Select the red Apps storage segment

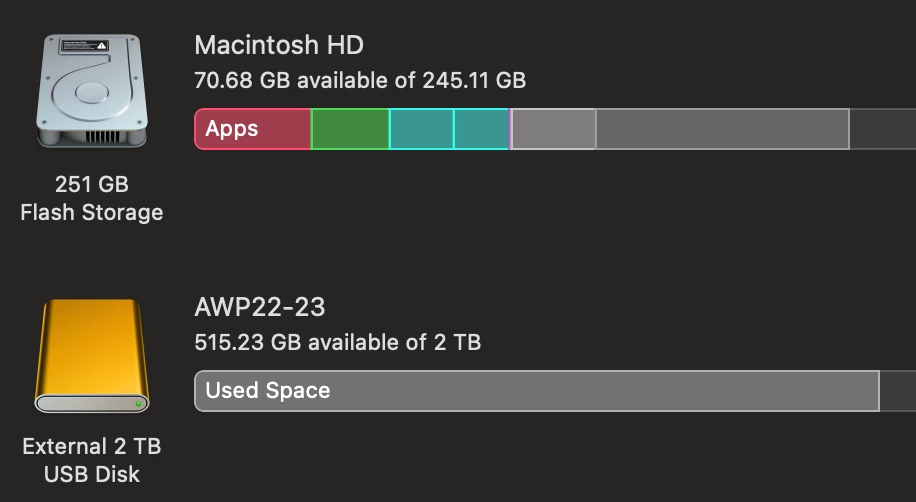pyautogui.click(x=252, y=129)
